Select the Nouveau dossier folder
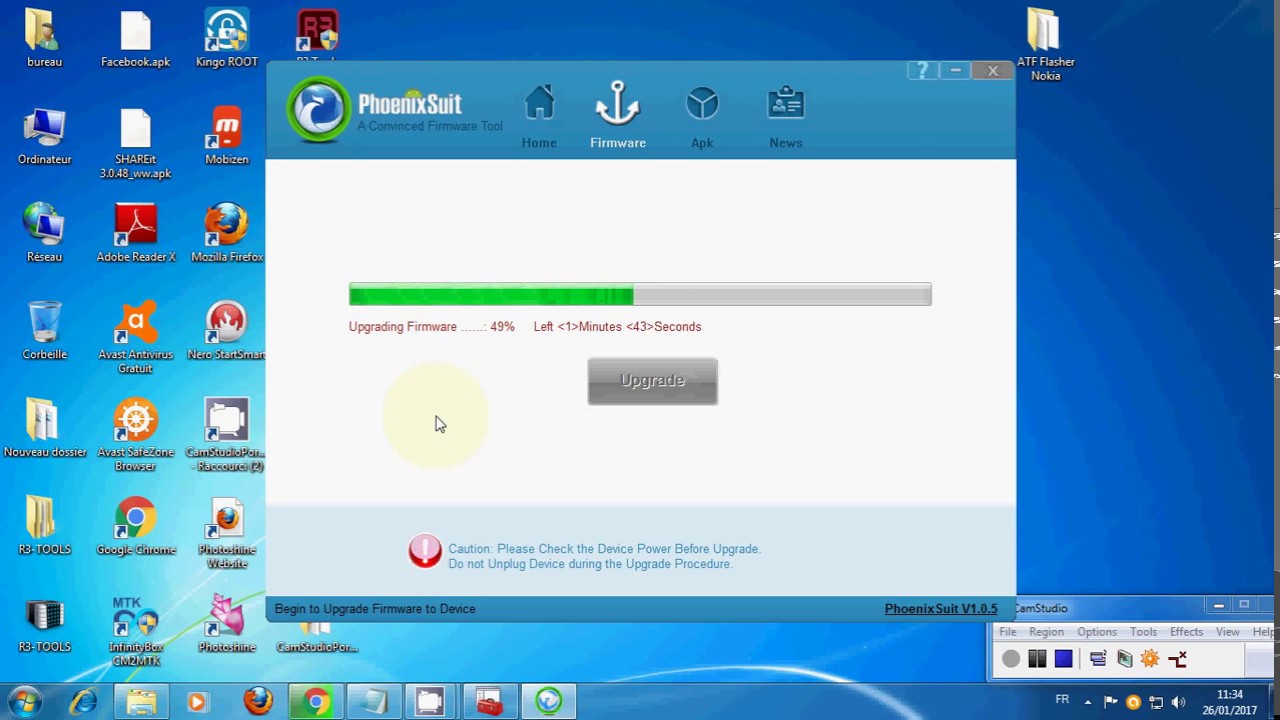 44,429
